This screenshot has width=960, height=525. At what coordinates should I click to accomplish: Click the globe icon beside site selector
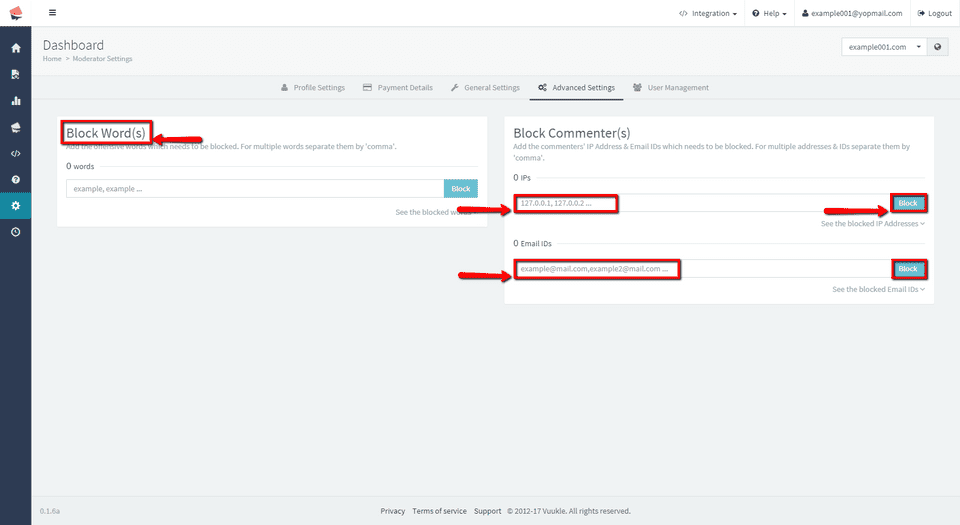(937, 47)
